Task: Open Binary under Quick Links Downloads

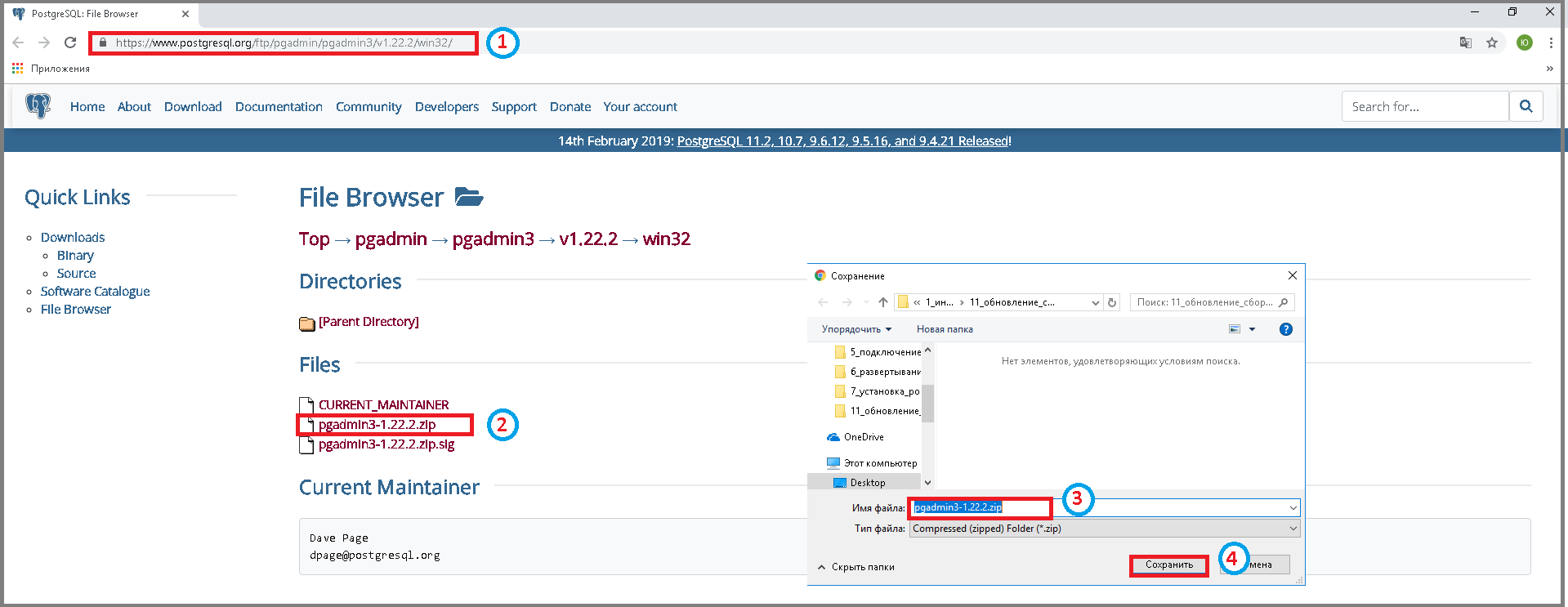Action: pos(75,256)
